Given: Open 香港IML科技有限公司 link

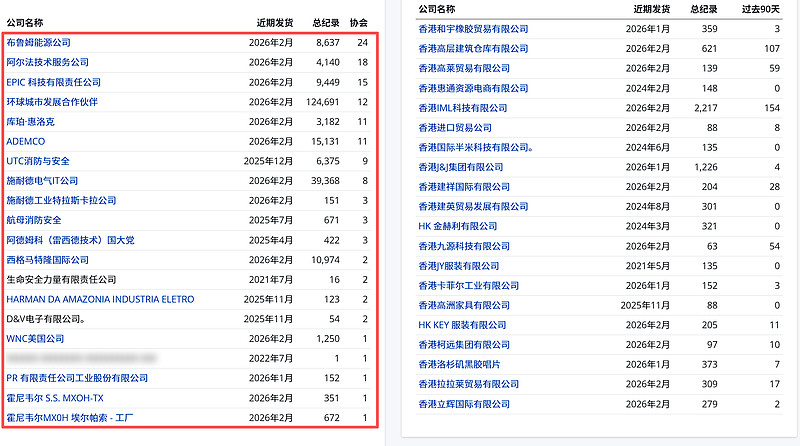Looking at the screenshot, I should [463, 108].
